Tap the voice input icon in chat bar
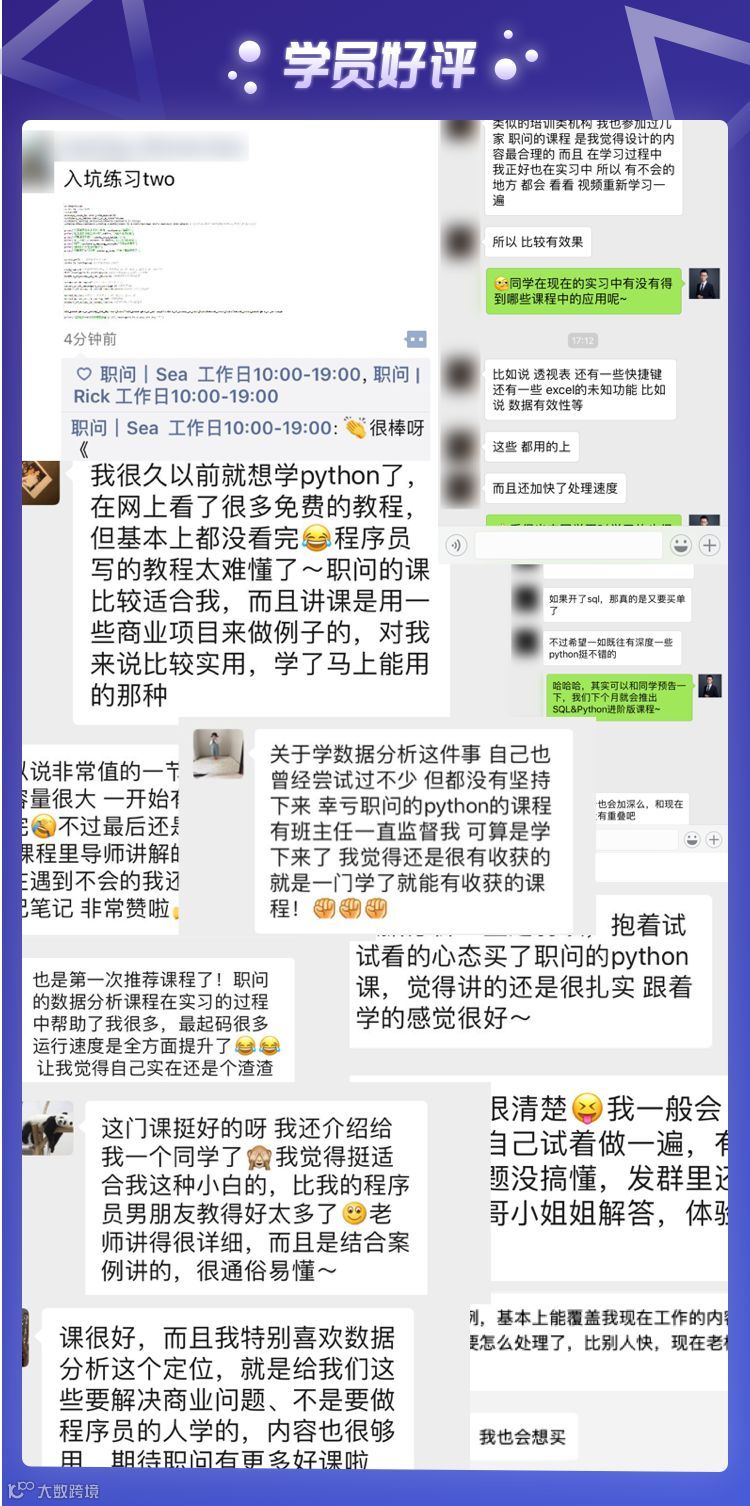This screenshot has width=750, height=1506. 457,545
